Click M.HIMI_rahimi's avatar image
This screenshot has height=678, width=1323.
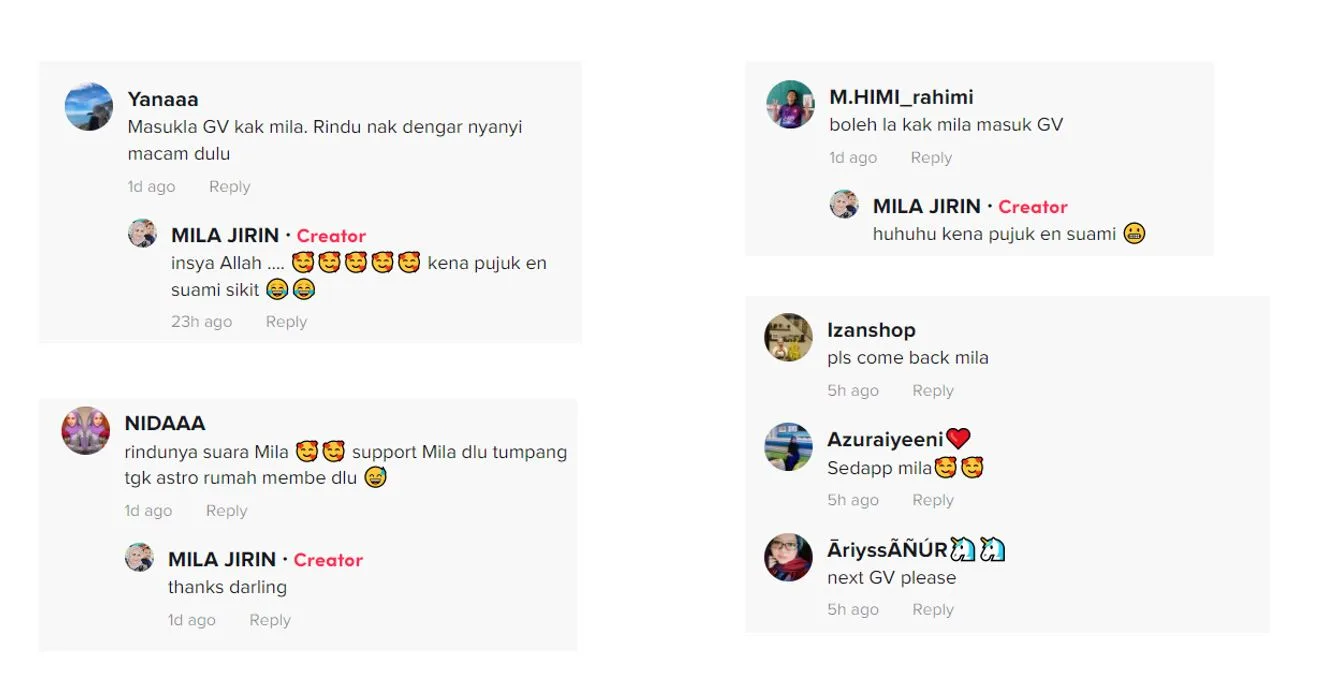point(790,105)
